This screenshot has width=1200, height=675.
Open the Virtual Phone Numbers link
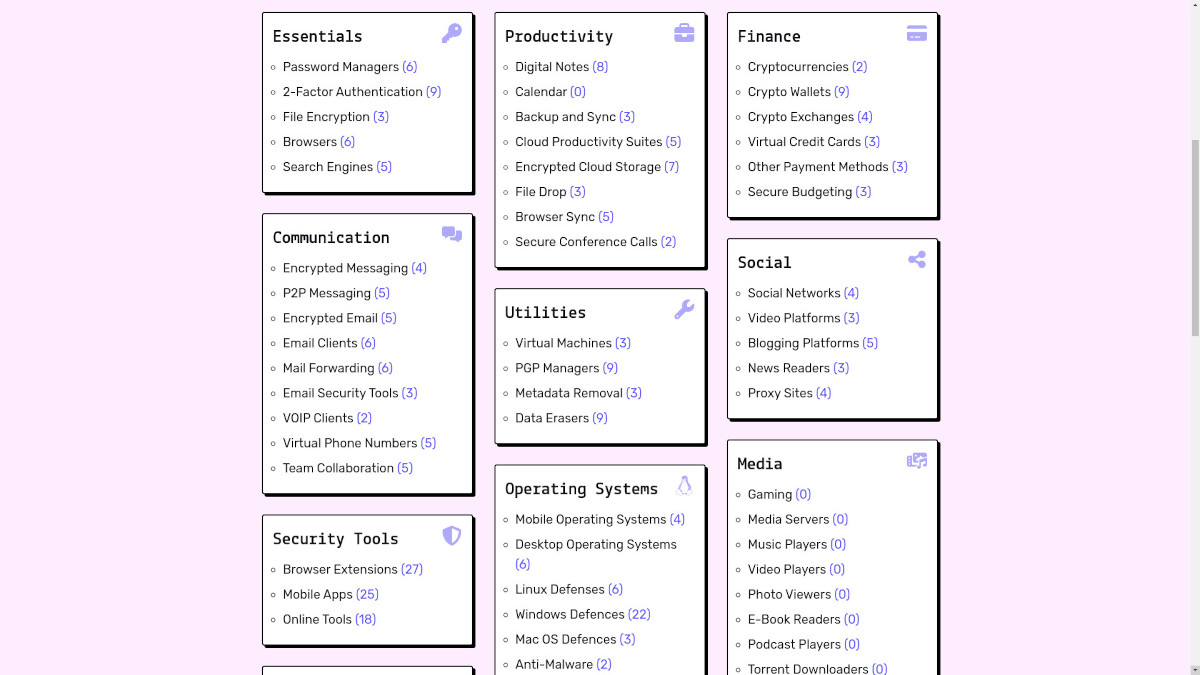(350, 443)
